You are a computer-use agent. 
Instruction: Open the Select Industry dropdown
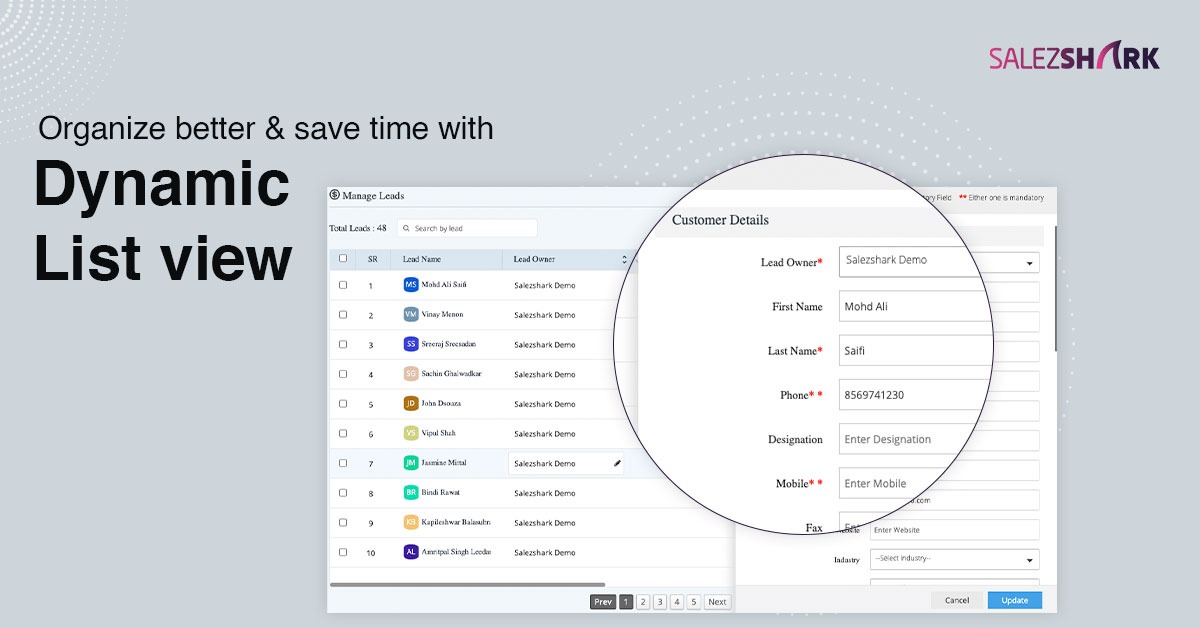click(x=954, y=559)
